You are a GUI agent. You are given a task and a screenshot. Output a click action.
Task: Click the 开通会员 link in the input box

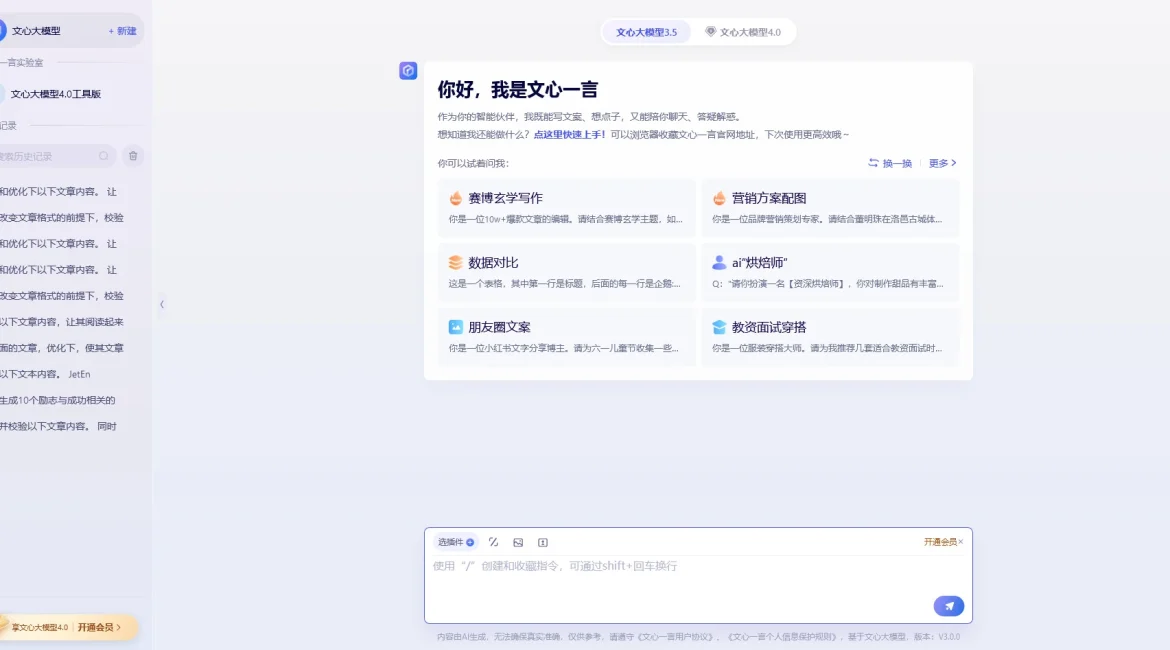pyautogui.click(x=939, y=542)
